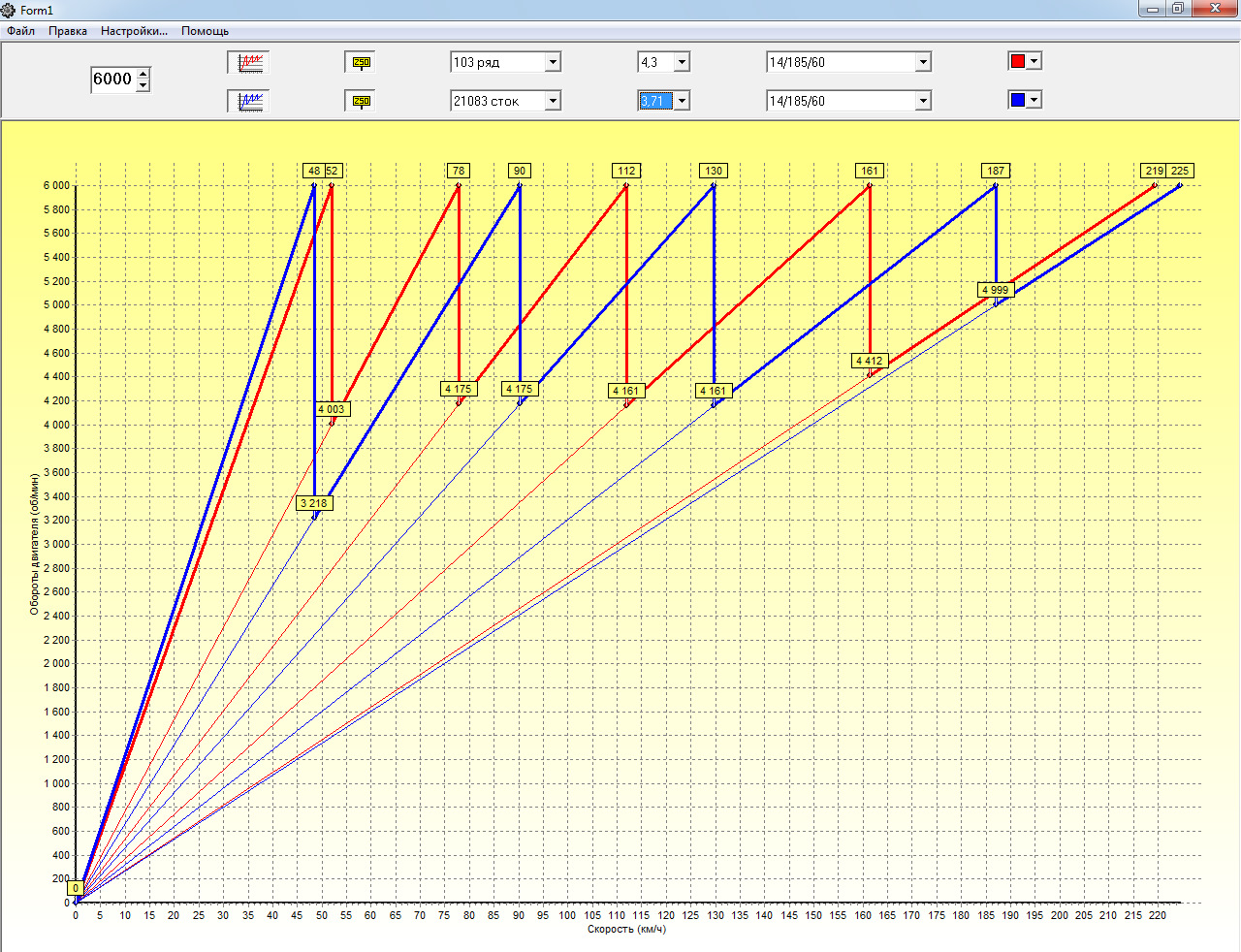Click the 4 161 label on red line
The width and height of the screenshot is (1241, 952).
pyautogui.click(x=626, y=391)
